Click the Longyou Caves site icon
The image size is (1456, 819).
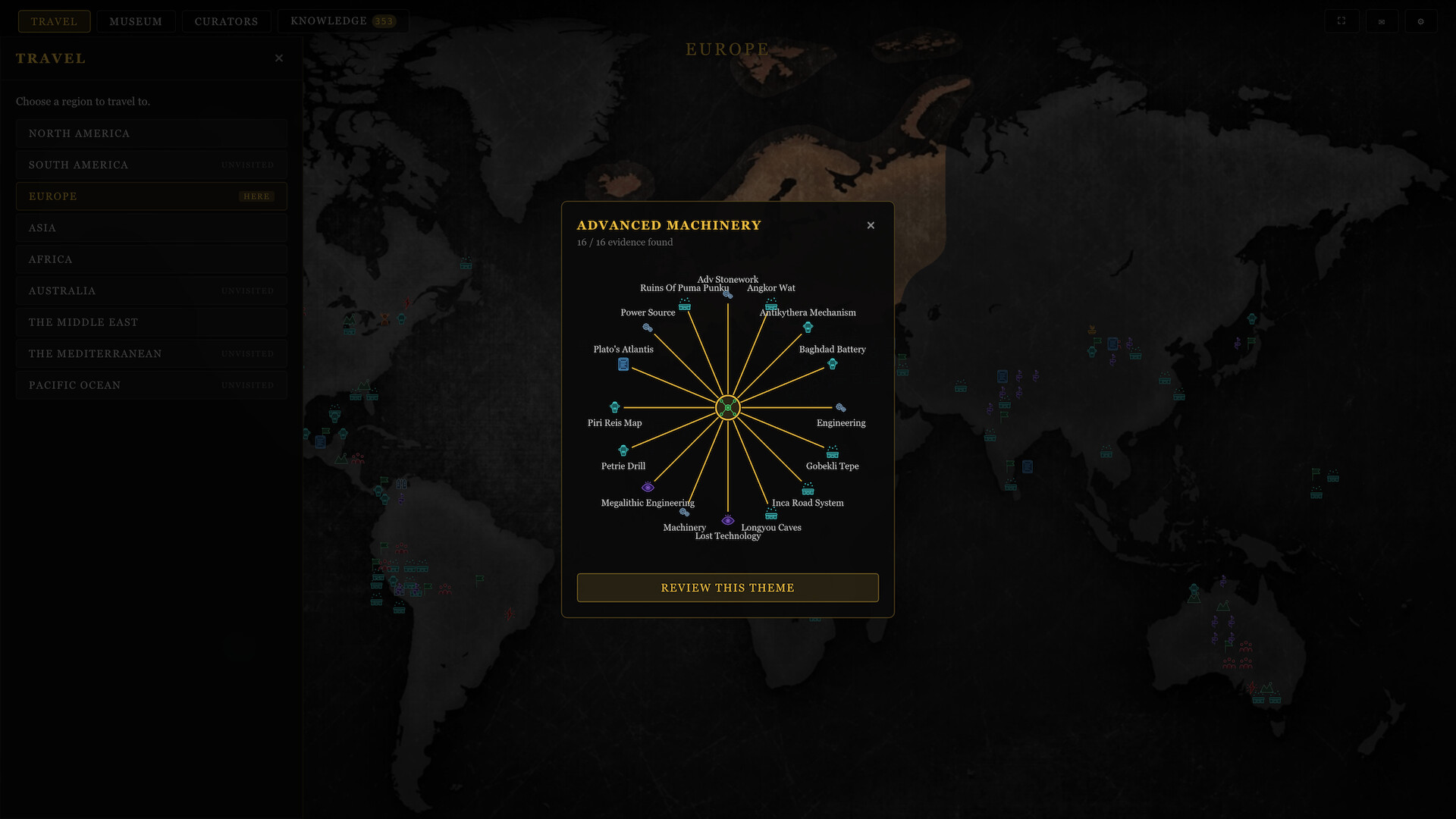(771, 513)
